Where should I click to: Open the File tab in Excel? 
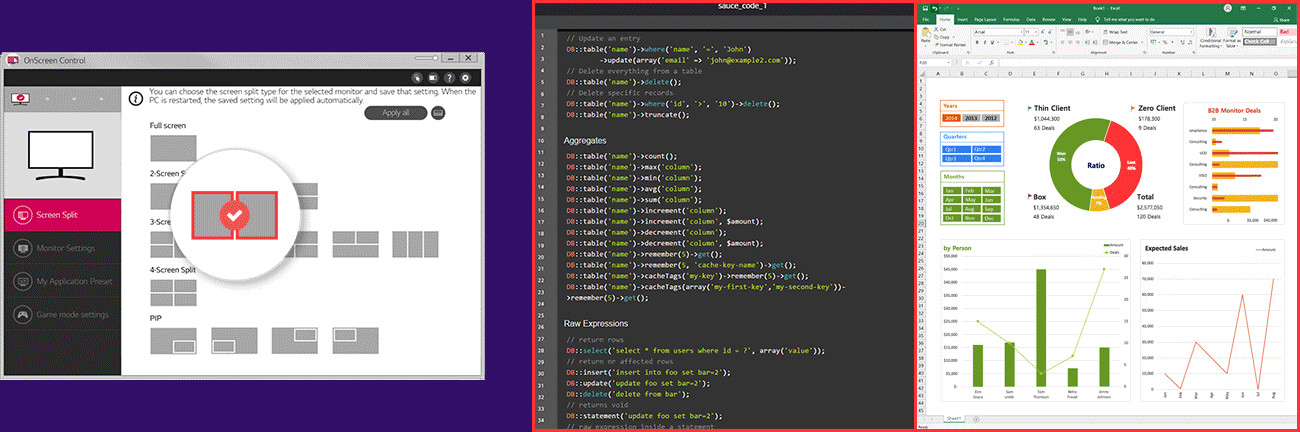[x=925, y=20]
